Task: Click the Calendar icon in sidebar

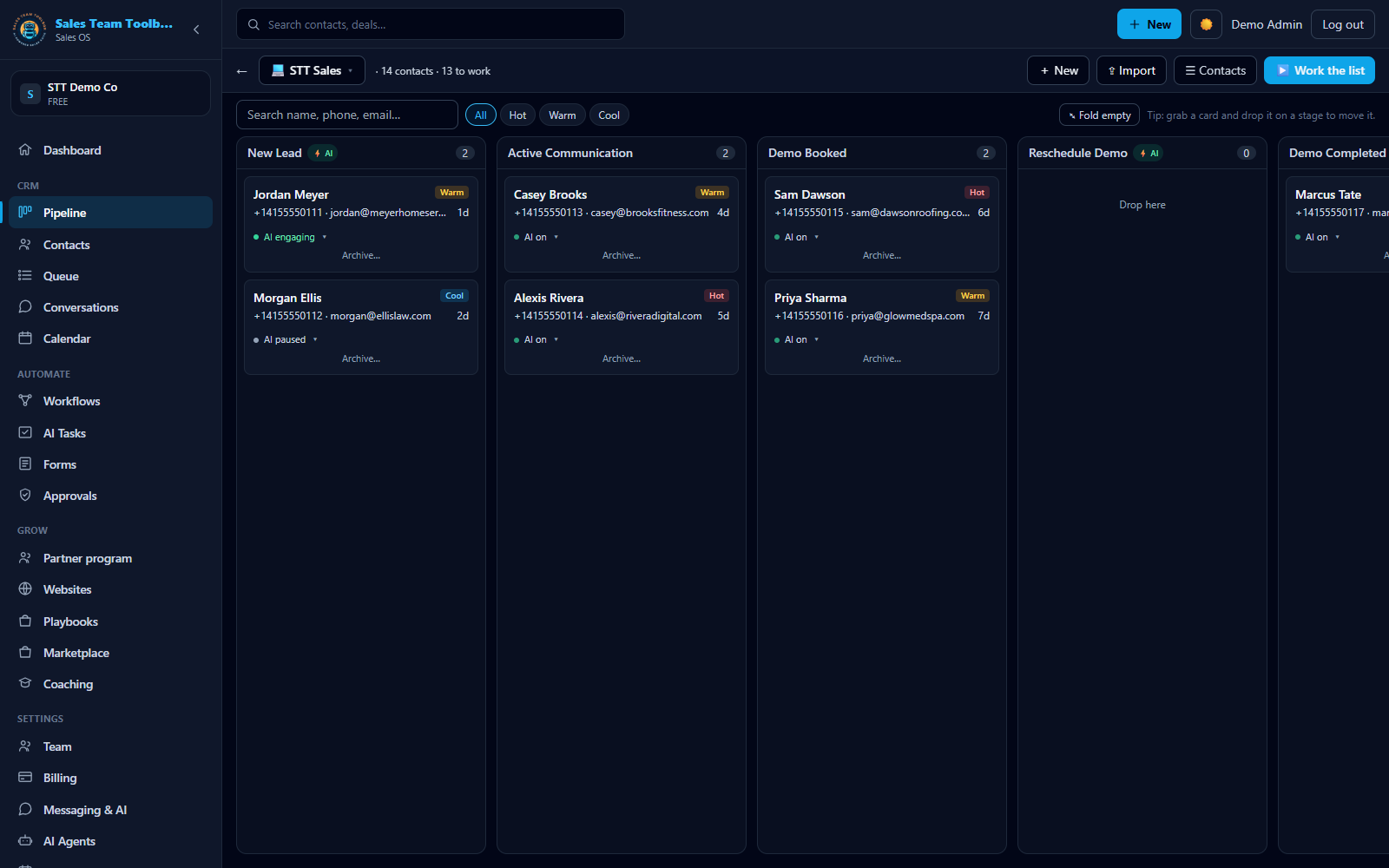Action: (25, 339)
